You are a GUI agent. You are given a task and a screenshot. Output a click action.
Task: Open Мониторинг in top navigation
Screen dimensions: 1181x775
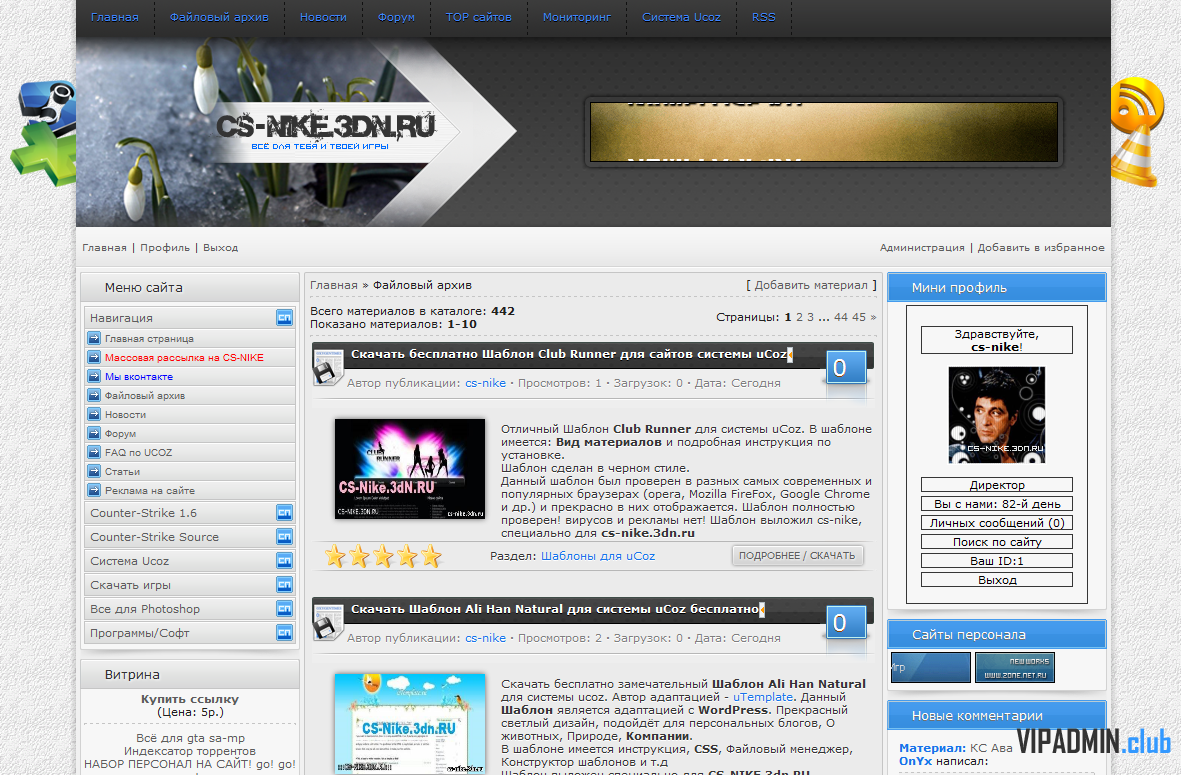(x=577, y=17)
